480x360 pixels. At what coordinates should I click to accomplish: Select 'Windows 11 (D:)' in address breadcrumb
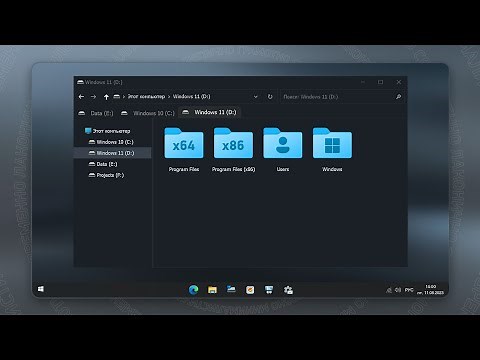coord(191,96)
